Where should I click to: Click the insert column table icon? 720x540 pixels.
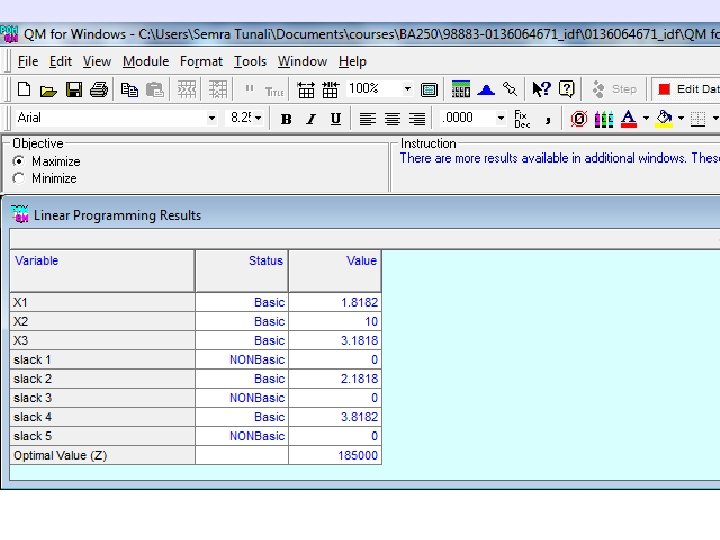(x=330, y=90)
